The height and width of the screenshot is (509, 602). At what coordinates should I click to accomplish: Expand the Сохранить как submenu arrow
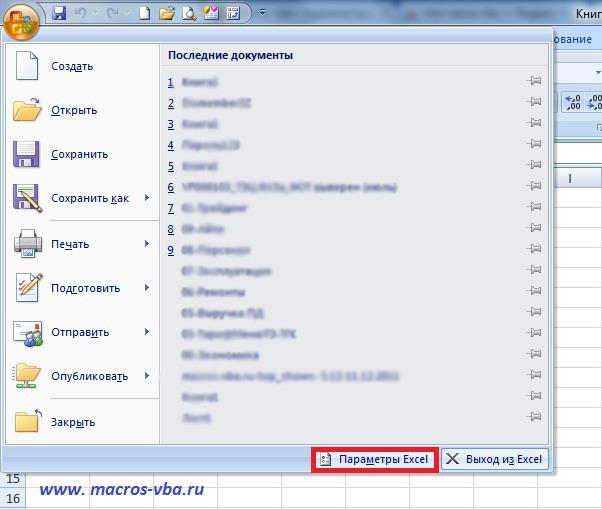click(x=147, y=198)
